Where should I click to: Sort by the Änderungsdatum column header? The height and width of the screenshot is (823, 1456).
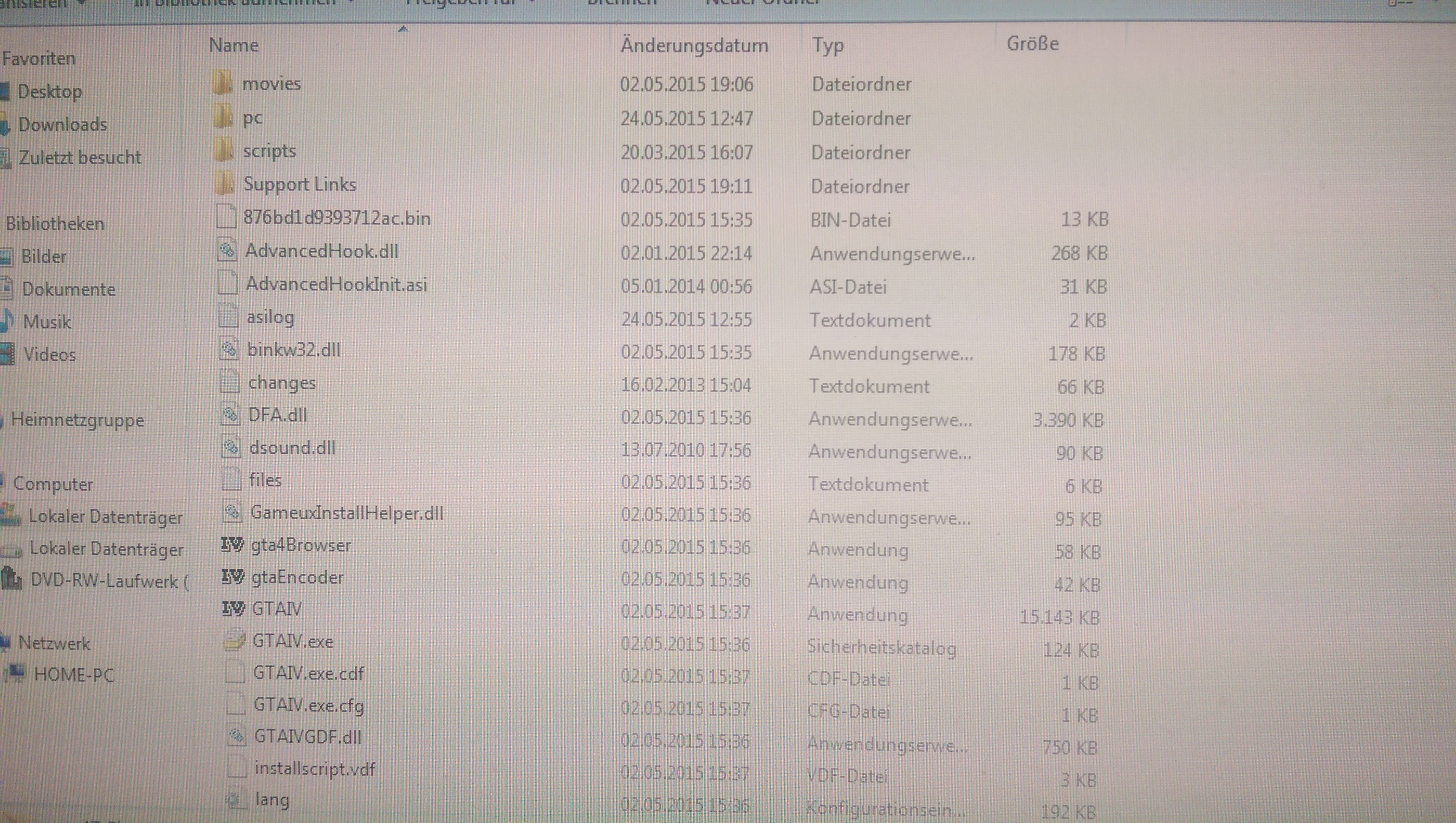[x=694, y=45]
